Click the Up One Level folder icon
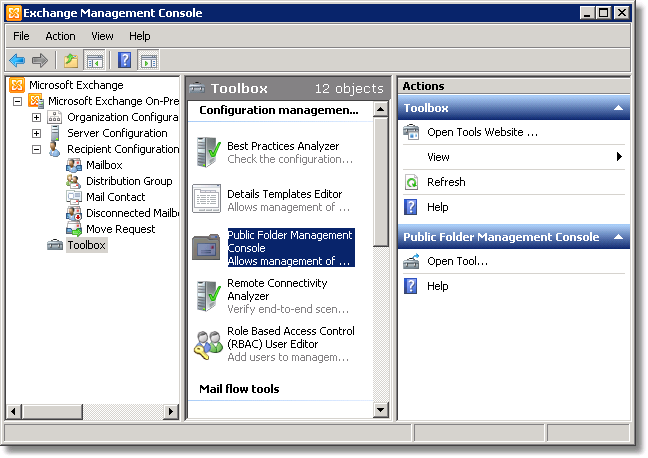The width and height of the screenshot is (648, 458). click(x=71, y=61)
